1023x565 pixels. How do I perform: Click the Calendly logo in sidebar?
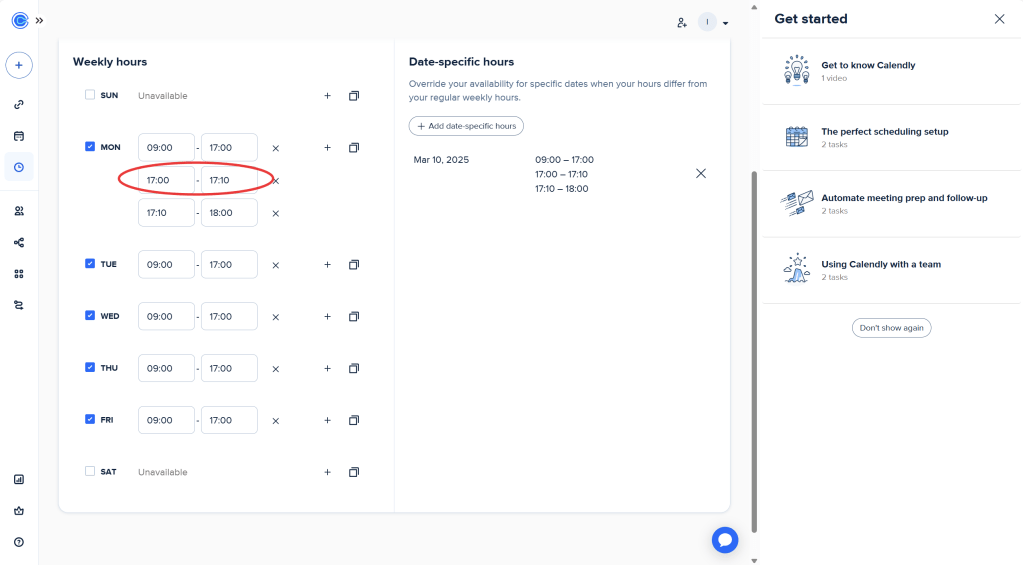tap(19, 20)
